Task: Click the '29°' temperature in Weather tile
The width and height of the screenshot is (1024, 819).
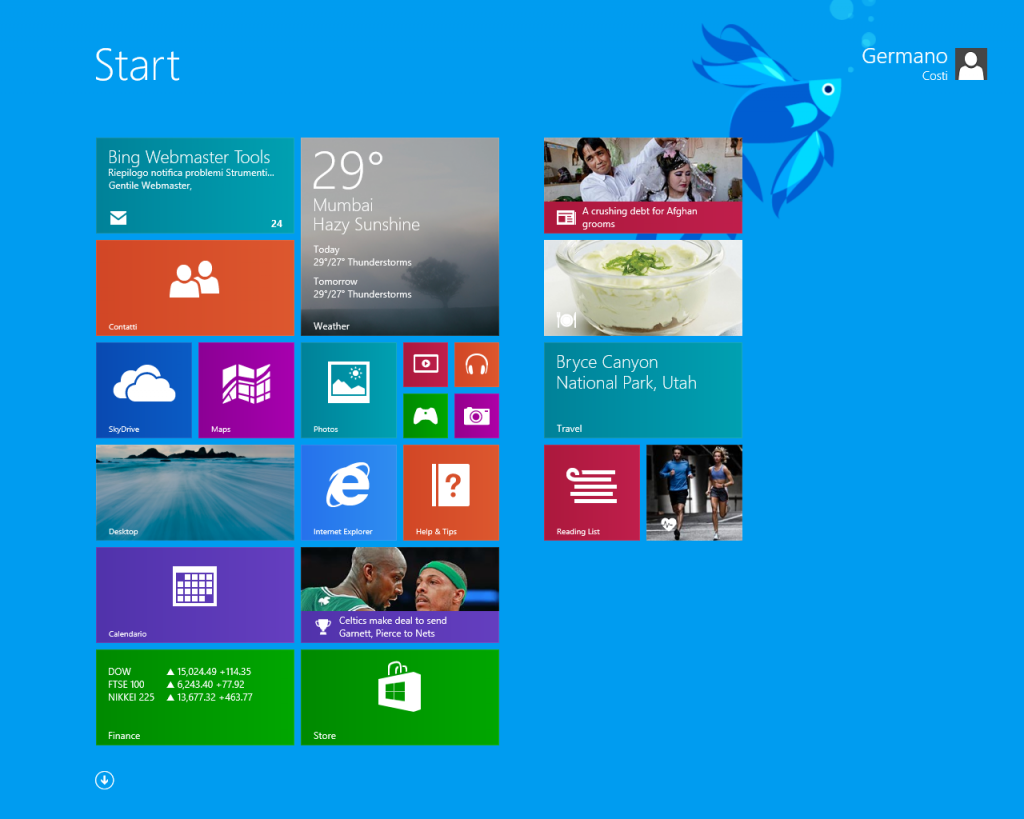Action: click(347, 170)
